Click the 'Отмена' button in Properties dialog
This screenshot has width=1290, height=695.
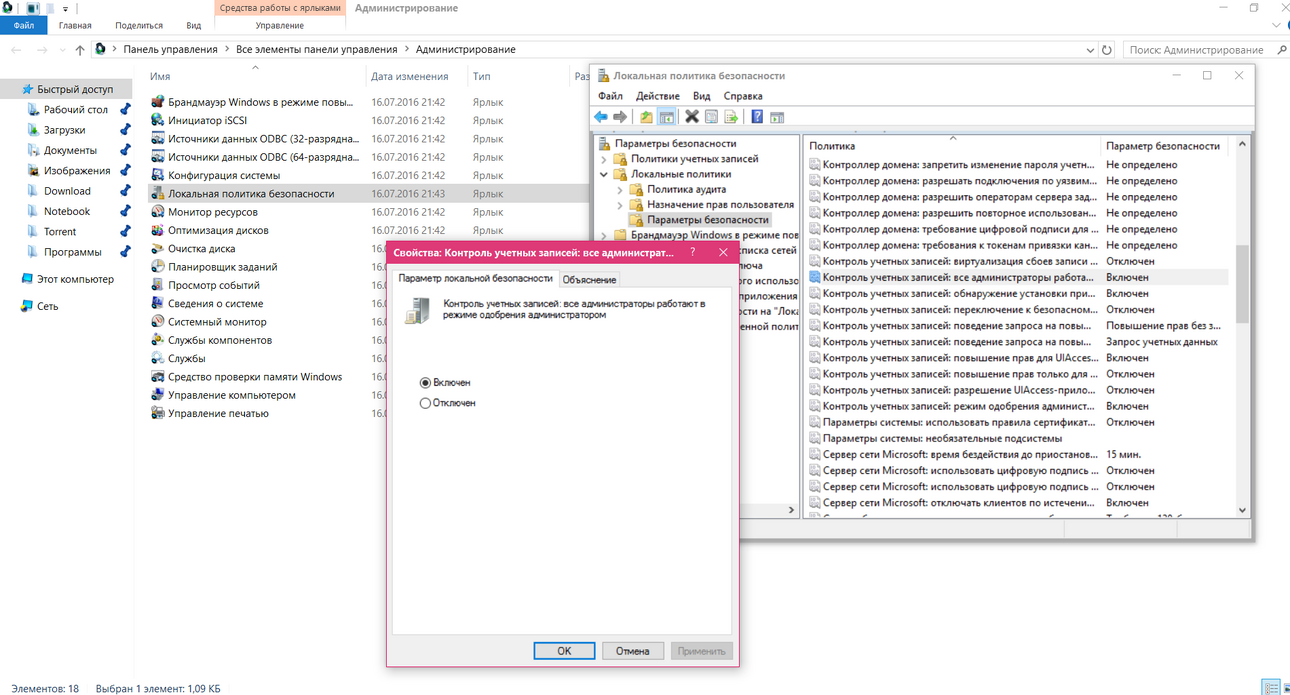pyautogui.click(x=633, y=651)
